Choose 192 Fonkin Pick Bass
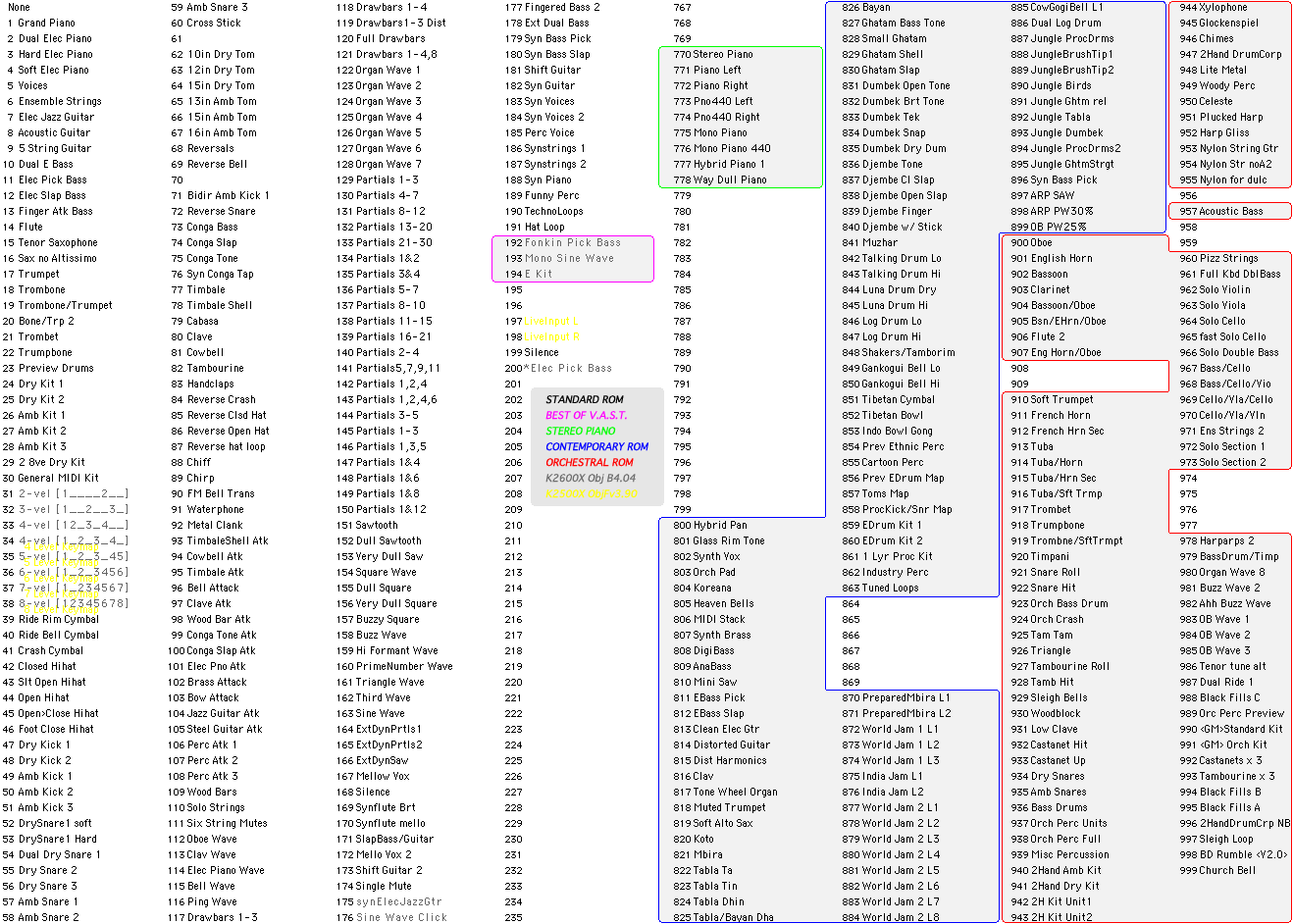 pos(563,242)
